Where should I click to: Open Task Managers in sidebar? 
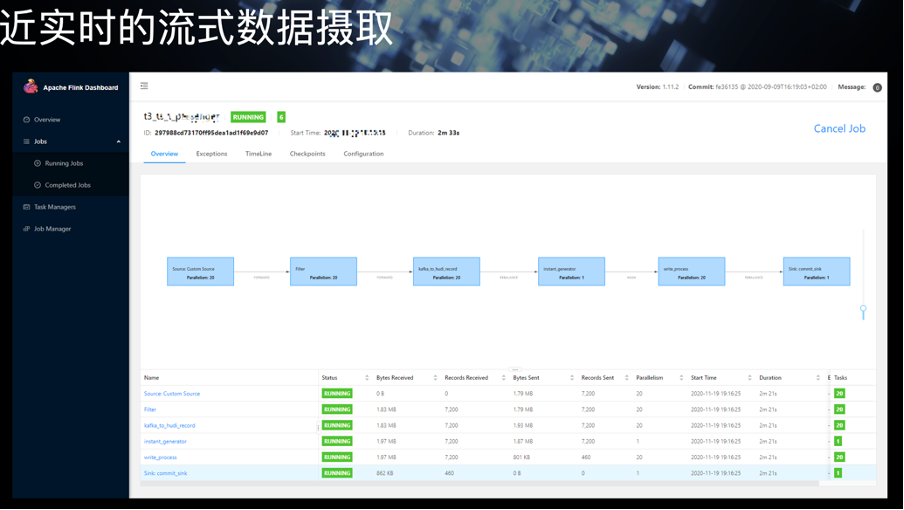pyautogui.click(x=55, y=207)
